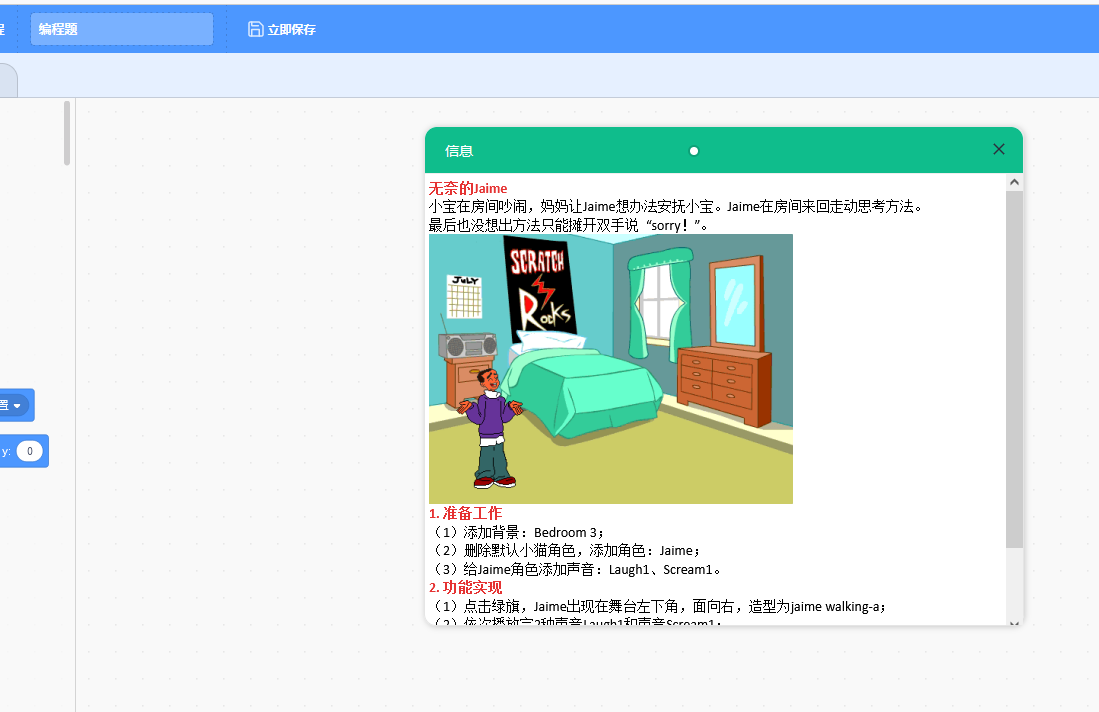Click the line mentioning Laugh1、Scream1 sounds

click(577, 569)
